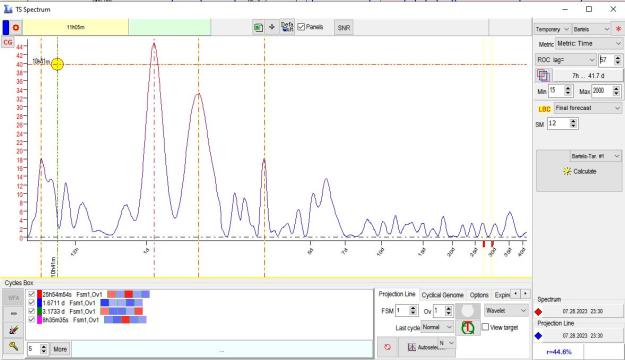Open the Bartels dropdown
The image size is (625, 360).
(x=591, y=29)
